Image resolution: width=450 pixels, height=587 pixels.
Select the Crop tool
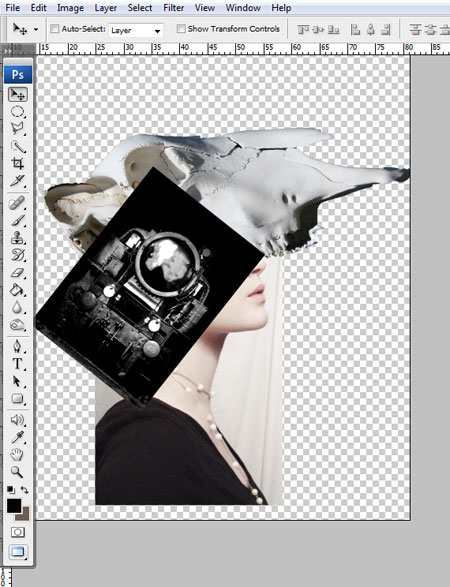coord(18,164)
